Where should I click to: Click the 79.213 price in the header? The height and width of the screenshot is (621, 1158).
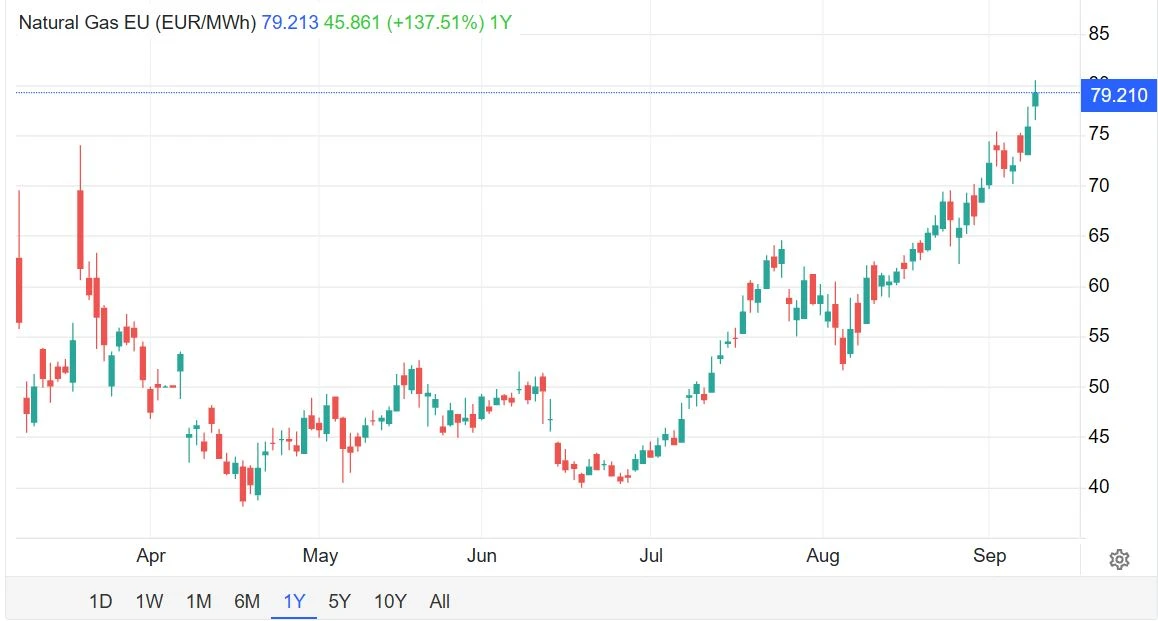[290, 23]
